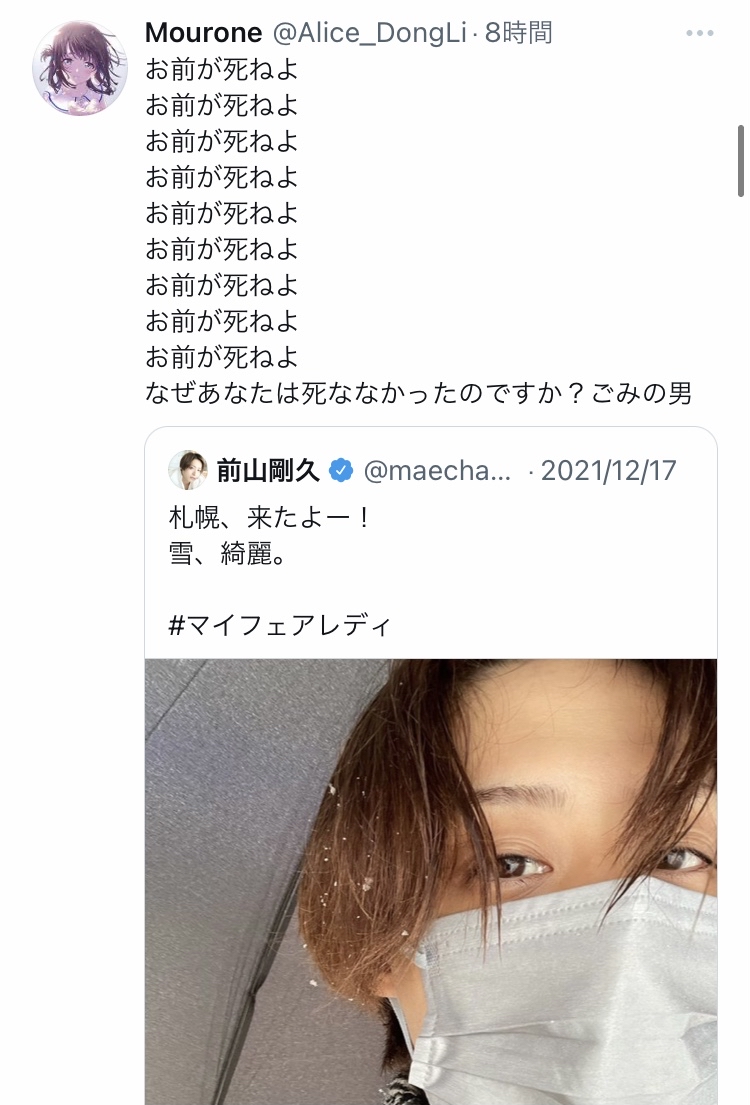Tap the small avatar in quoted tweet
This screenshot has height=1105, width=750.
tap(187, 470)
